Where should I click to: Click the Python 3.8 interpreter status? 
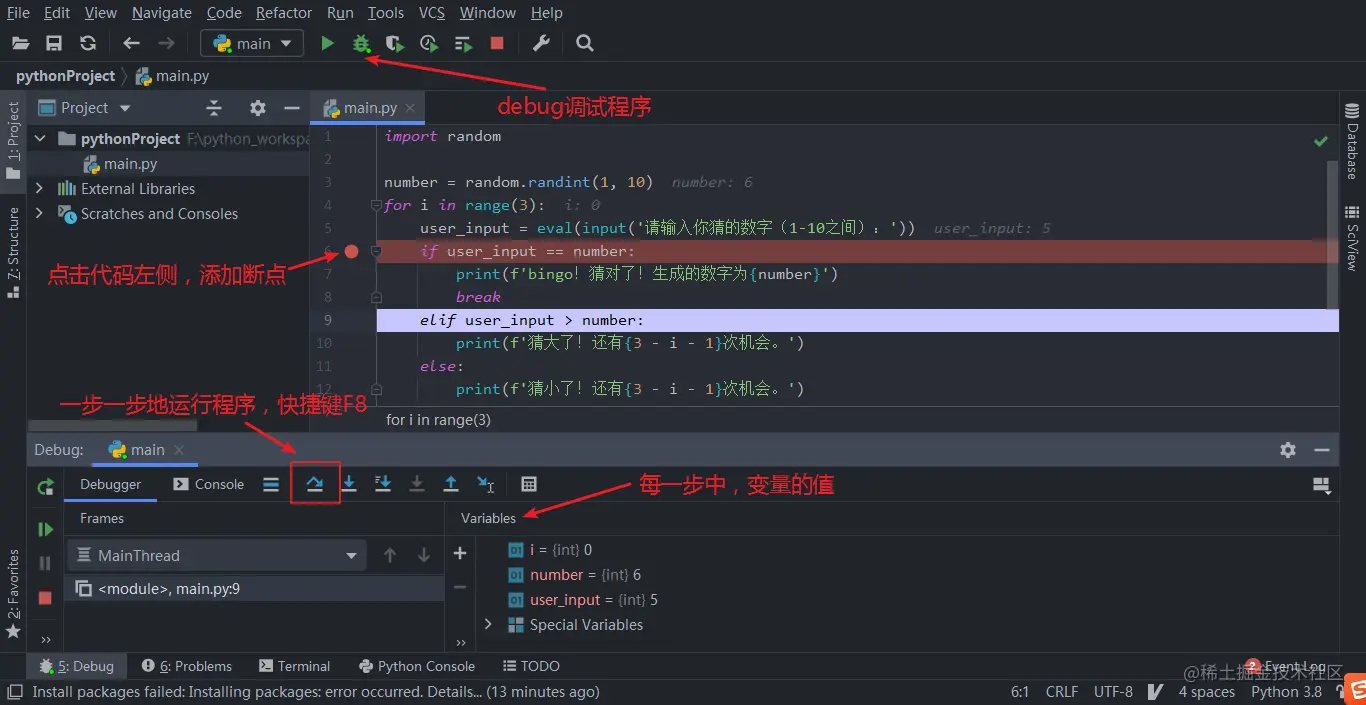tap(1286, 691)
